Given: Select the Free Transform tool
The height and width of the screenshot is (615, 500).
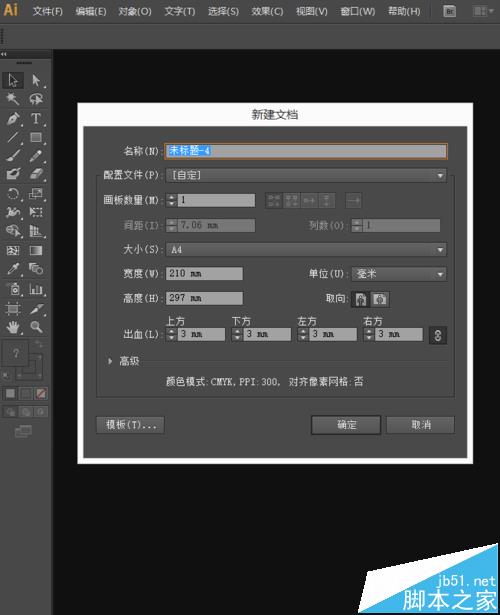Looking at the screenshot, I should 36,212.
